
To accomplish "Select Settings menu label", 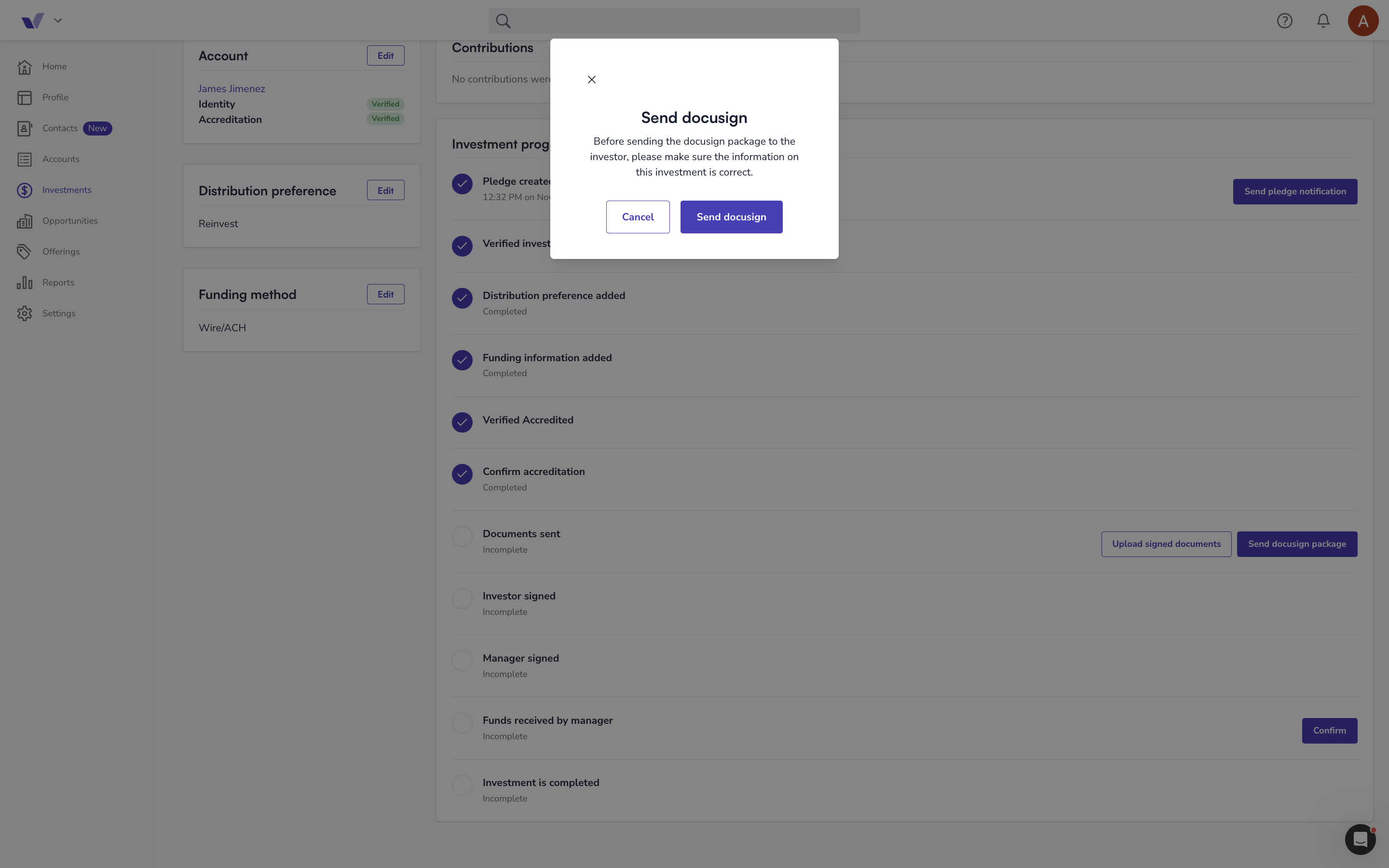I will [x=58, y=313].
